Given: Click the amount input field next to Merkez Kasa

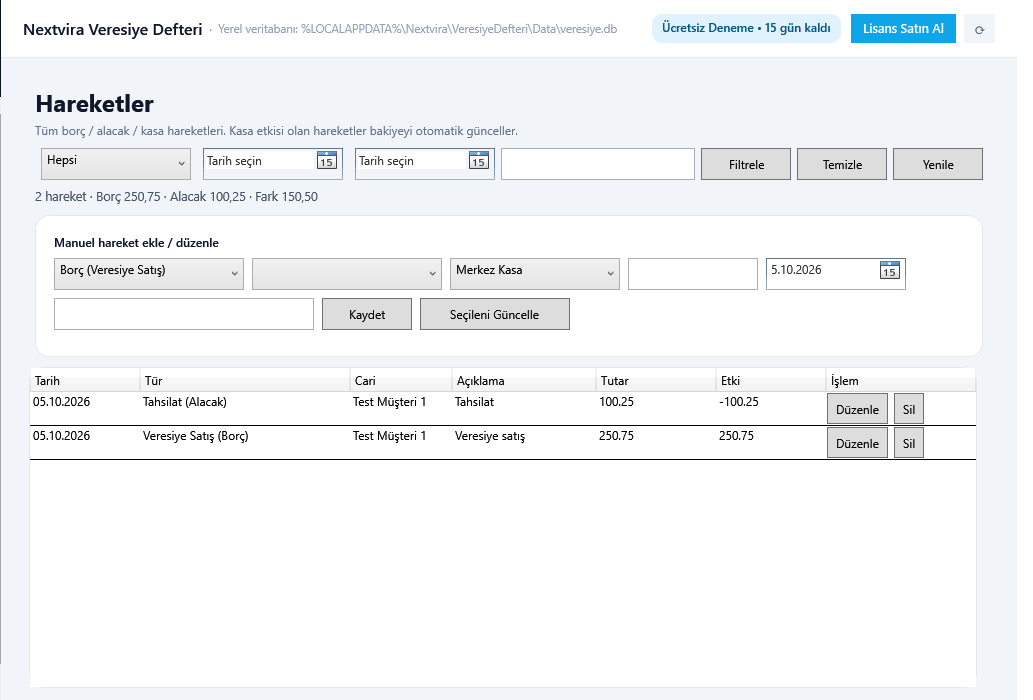Looking at the screenshot, I should 692,274.
